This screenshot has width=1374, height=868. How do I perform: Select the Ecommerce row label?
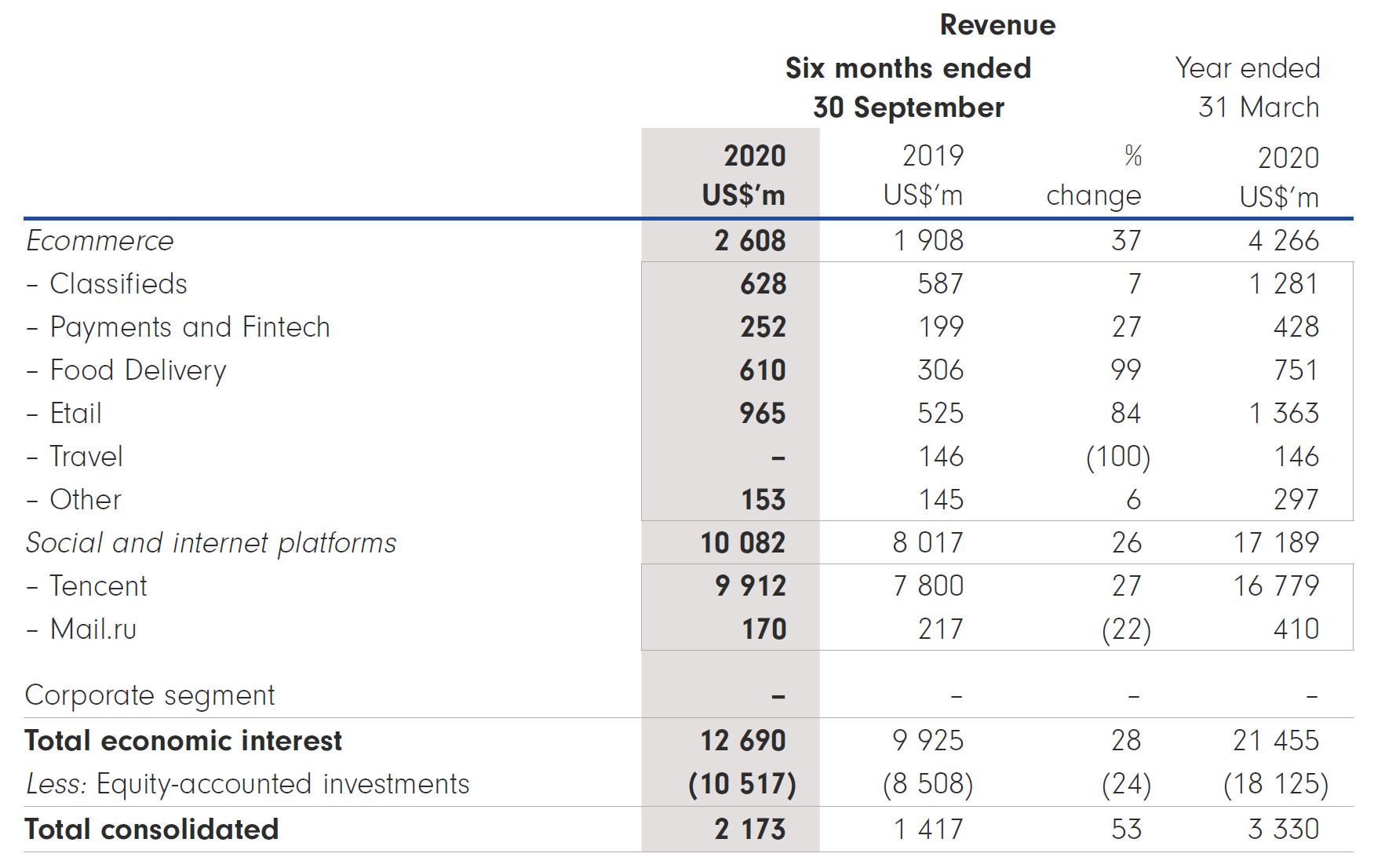pyautogui.click(x=100, y=241)
